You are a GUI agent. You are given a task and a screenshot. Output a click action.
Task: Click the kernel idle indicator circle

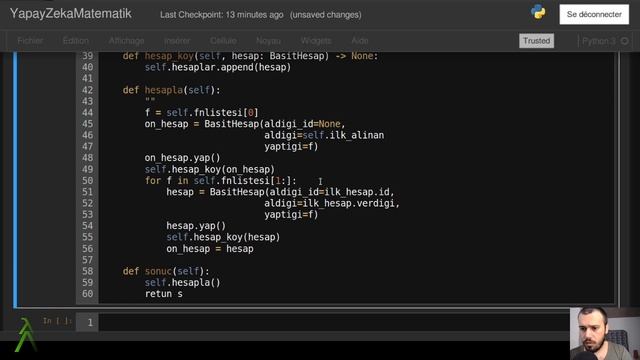click(624, 41)
